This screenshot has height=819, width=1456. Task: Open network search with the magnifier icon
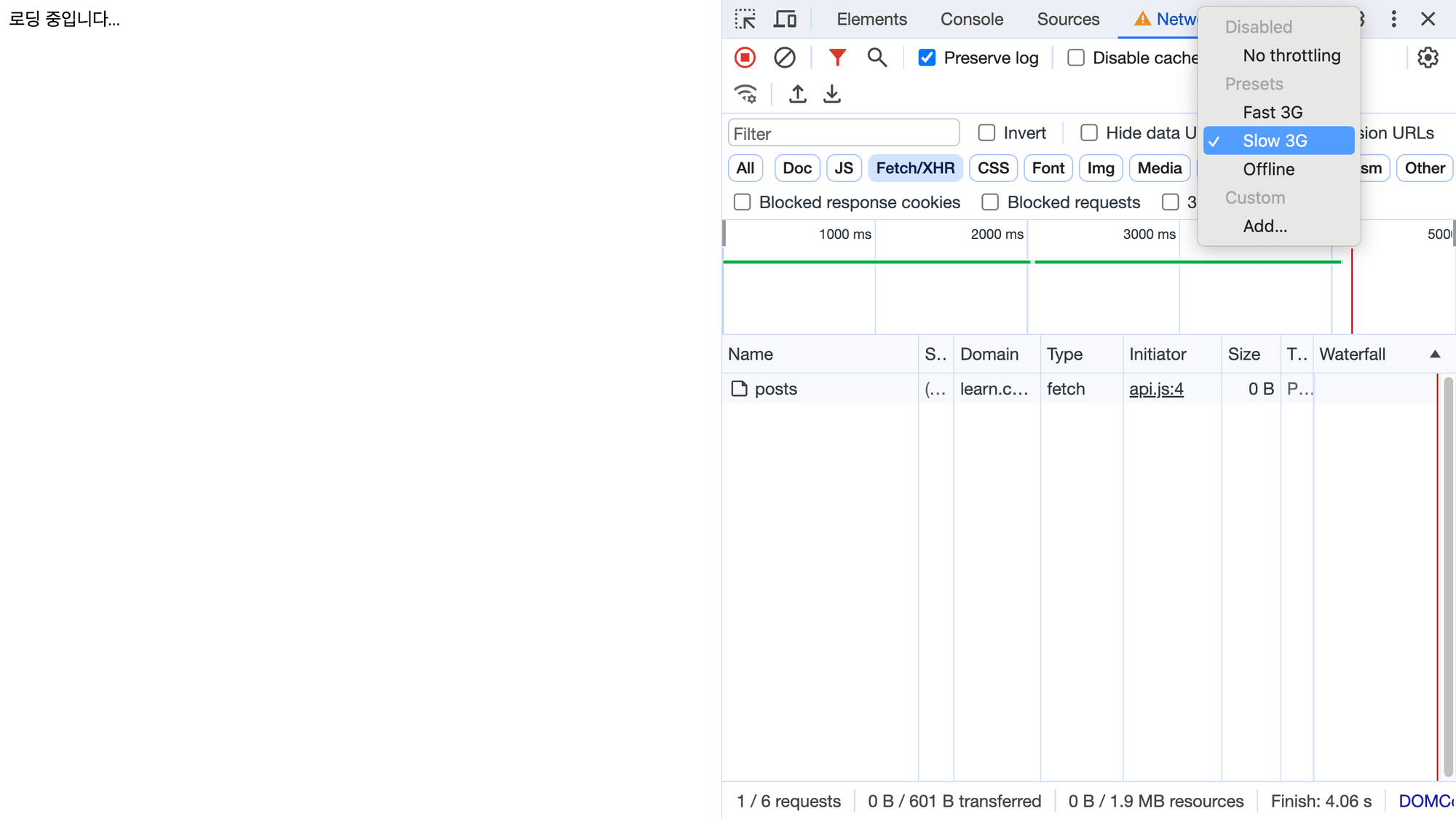coord(877,58)
